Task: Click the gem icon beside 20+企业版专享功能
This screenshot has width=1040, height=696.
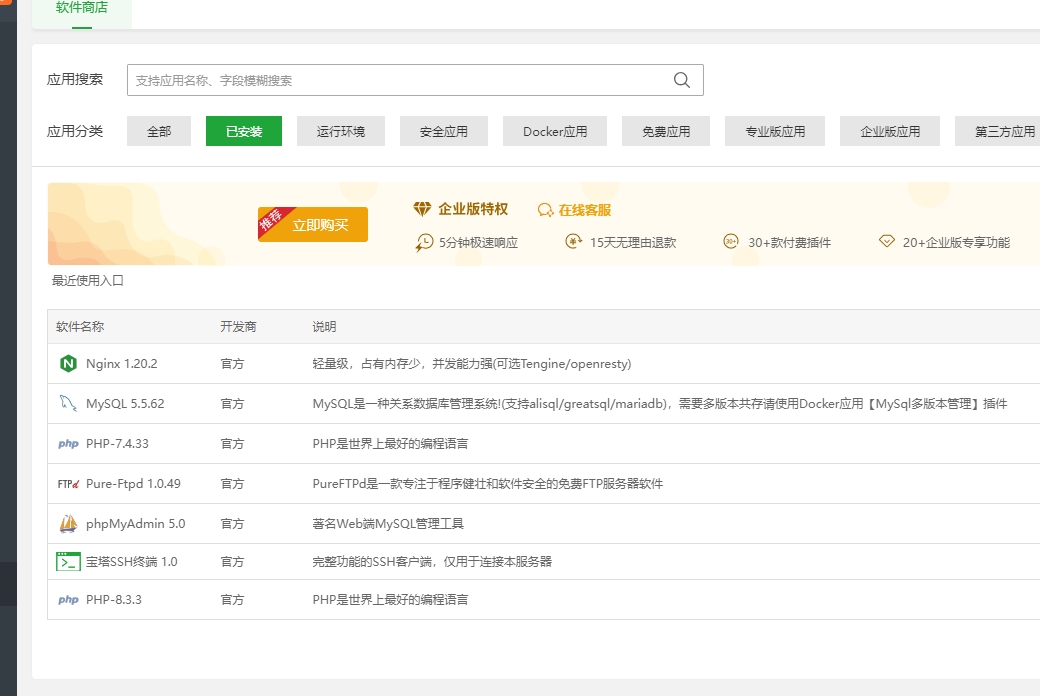Action: (887, 242)
